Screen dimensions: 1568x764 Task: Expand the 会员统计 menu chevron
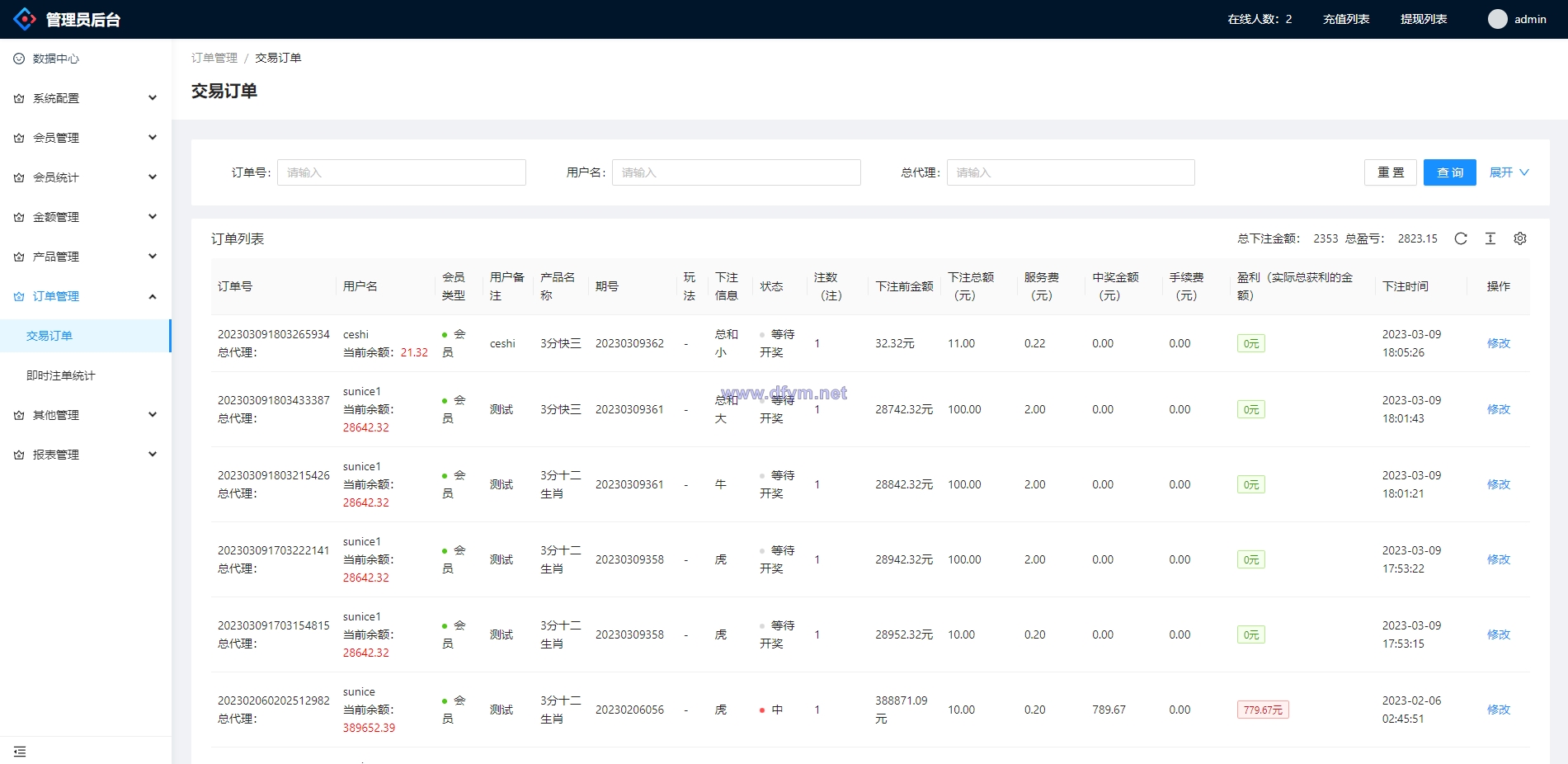153,177
